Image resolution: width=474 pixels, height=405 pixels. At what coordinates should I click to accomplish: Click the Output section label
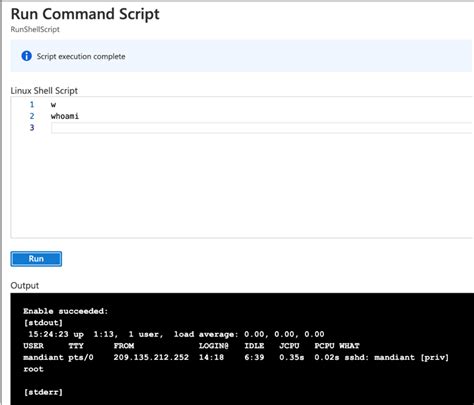25,286
